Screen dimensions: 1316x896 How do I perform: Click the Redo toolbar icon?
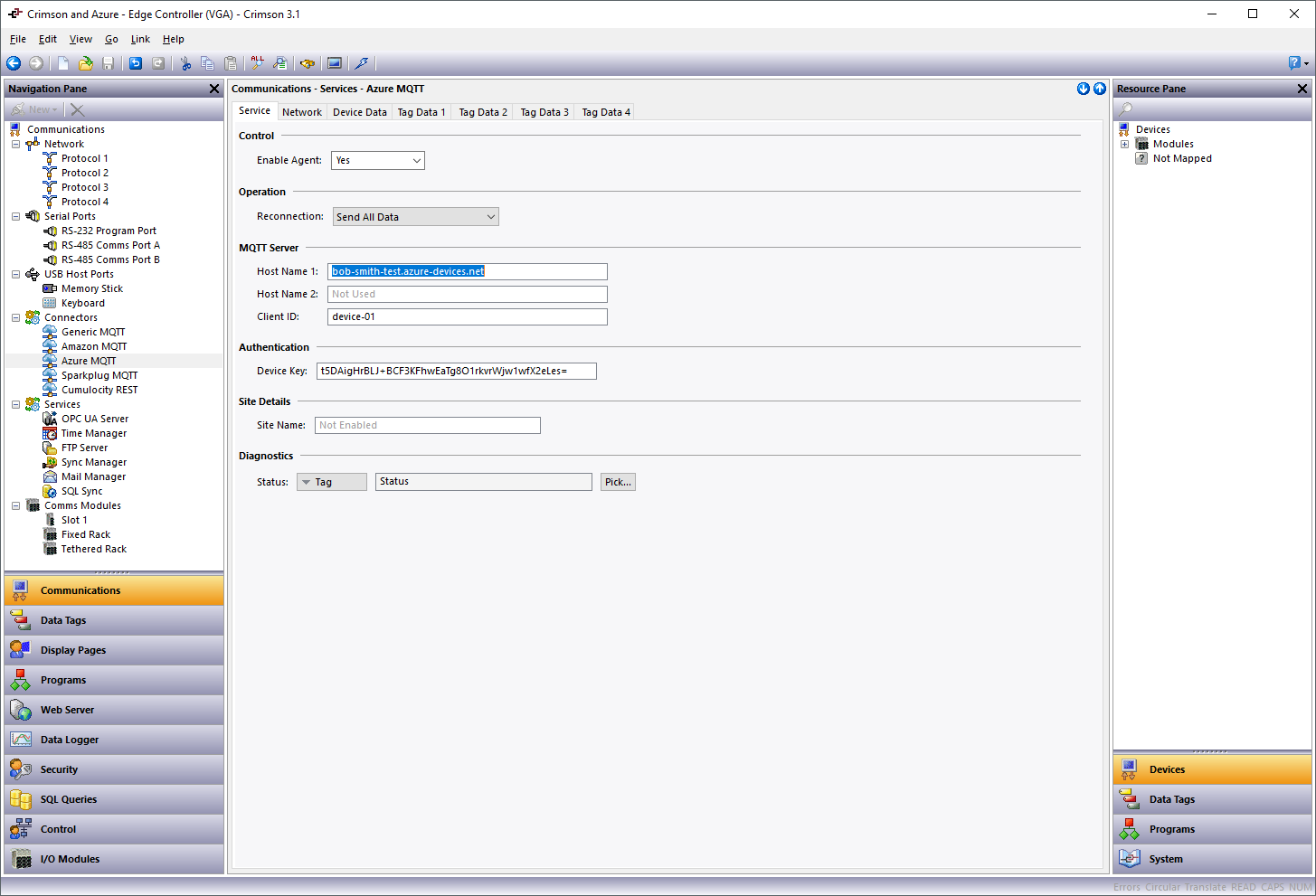158,63
